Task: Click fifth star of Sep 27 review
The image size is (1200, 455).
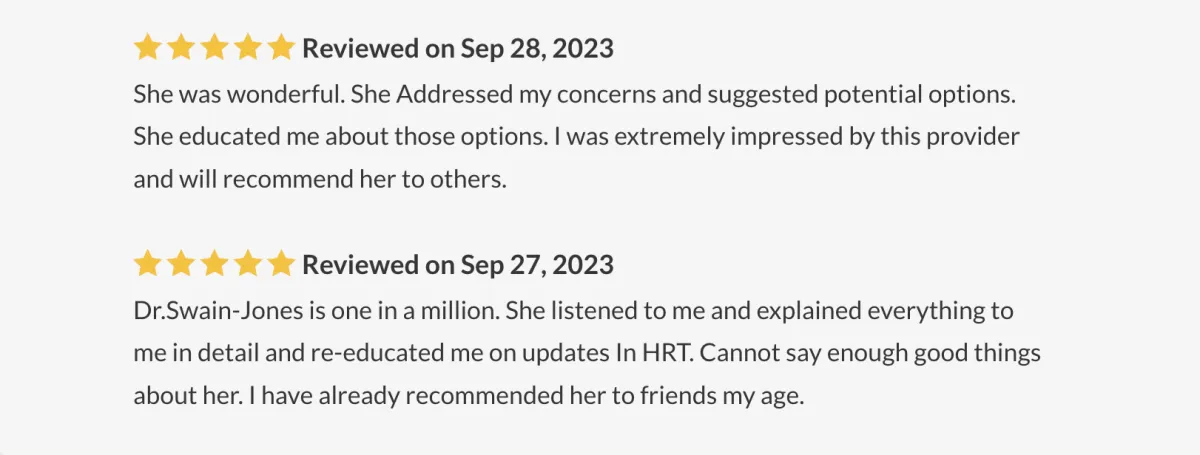Action: [282, 264]
